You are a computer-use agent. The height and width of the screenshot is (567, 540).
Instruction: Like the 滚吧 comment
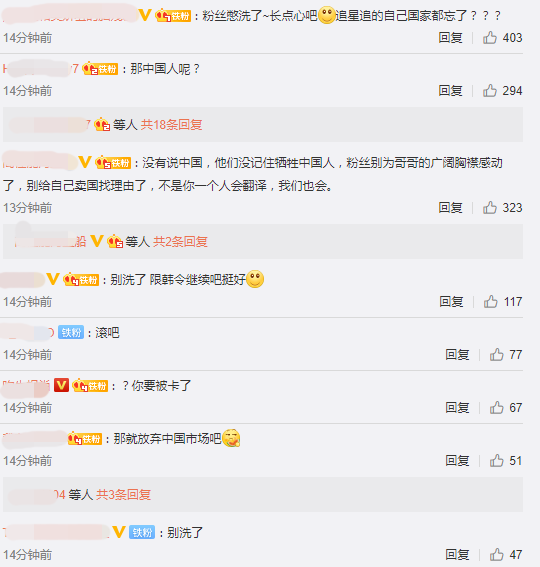pos(497,355)
